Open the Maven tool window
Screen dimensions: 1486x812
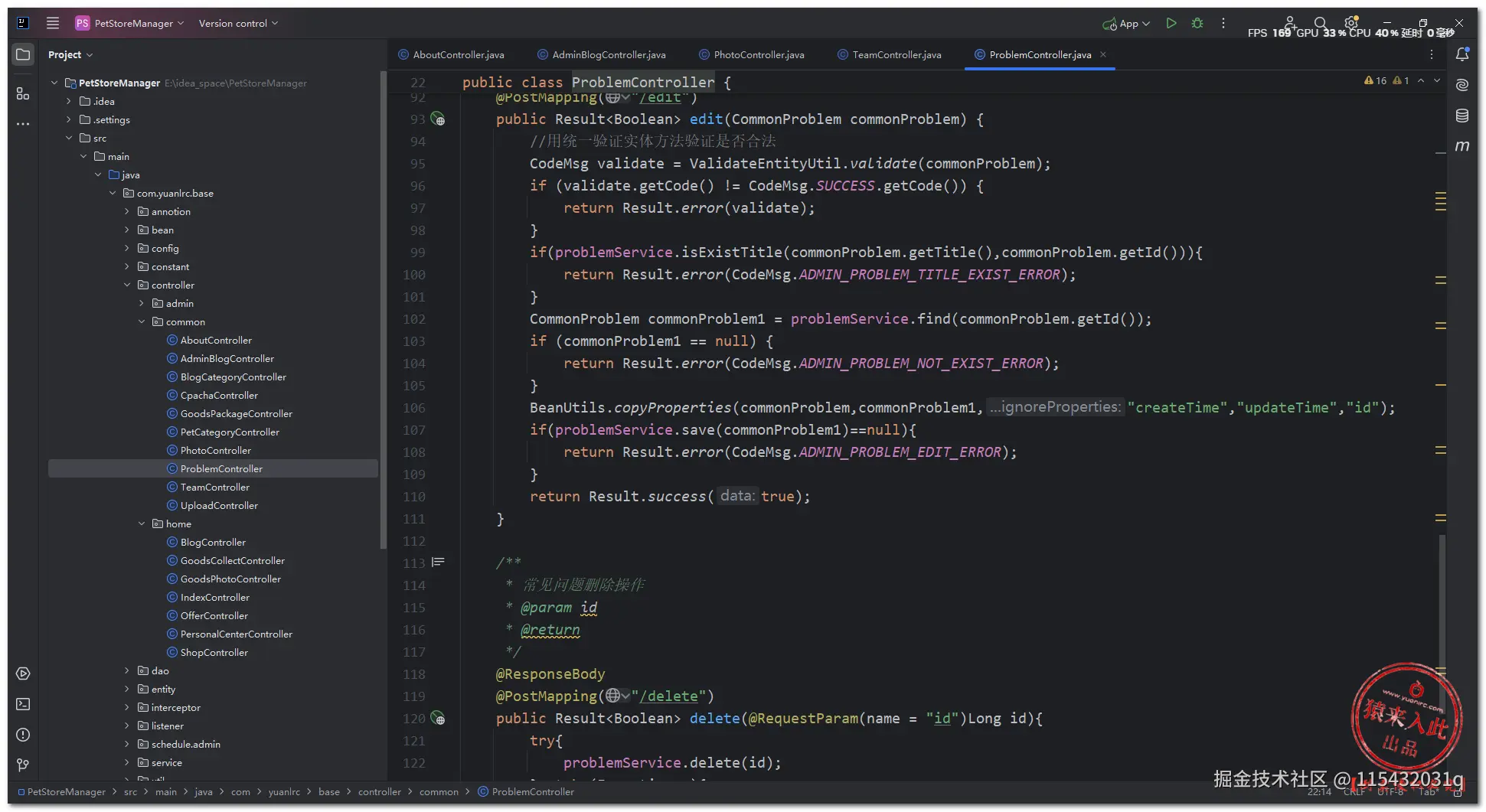[x=1462, y=146]
